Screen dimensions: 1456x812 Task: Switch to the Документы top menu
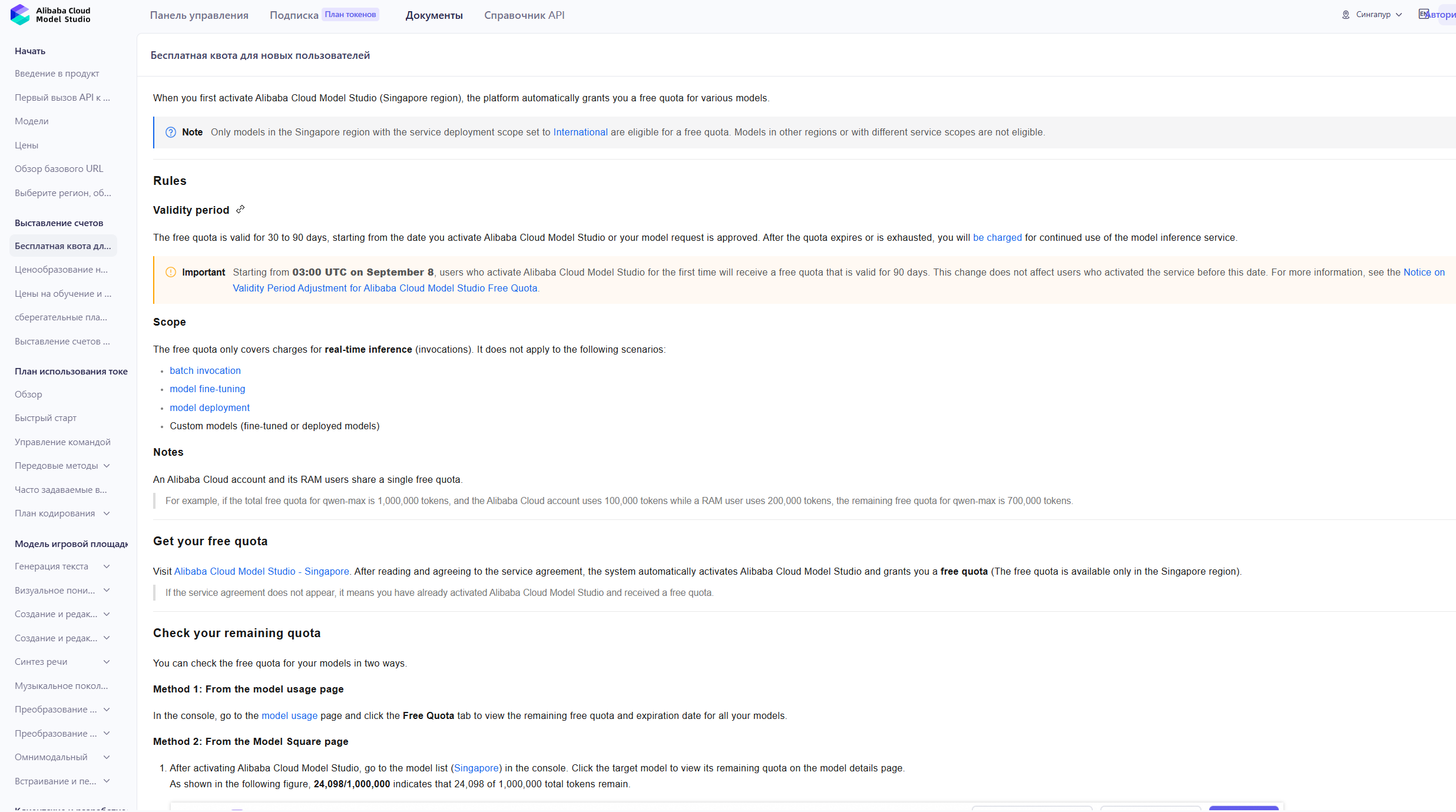click(x=434, y=15)
